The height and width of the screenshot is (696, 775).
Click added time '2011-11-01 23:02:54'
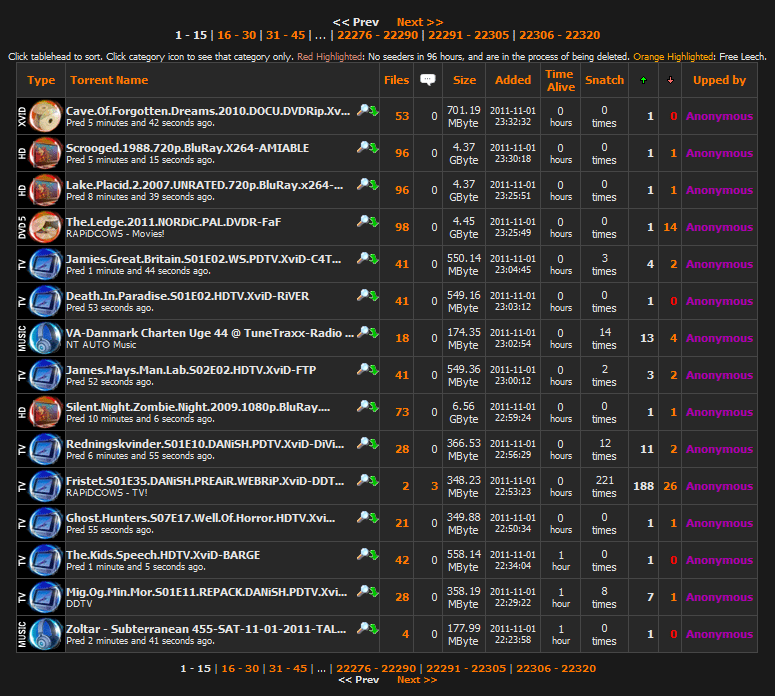(513, 338)
